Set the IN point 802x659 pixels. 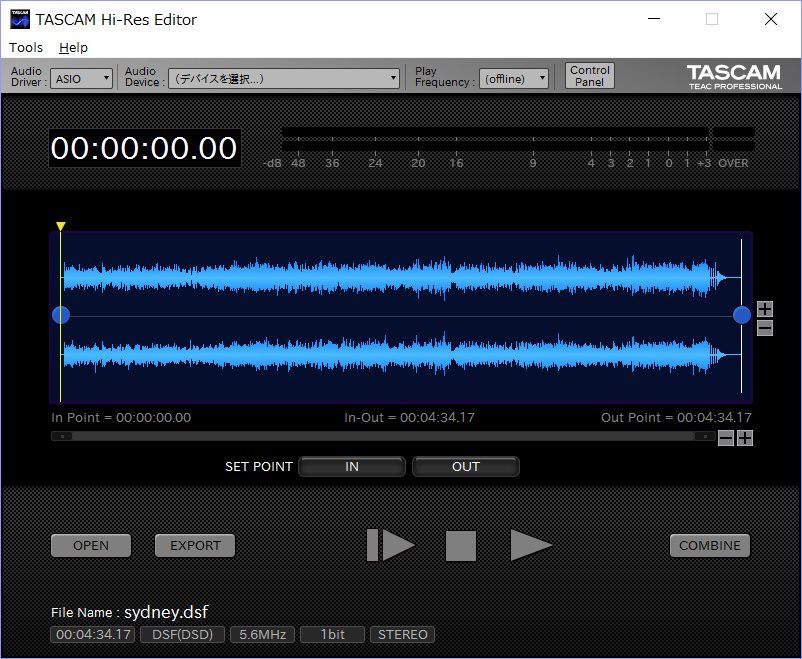(x=352, y=467)
